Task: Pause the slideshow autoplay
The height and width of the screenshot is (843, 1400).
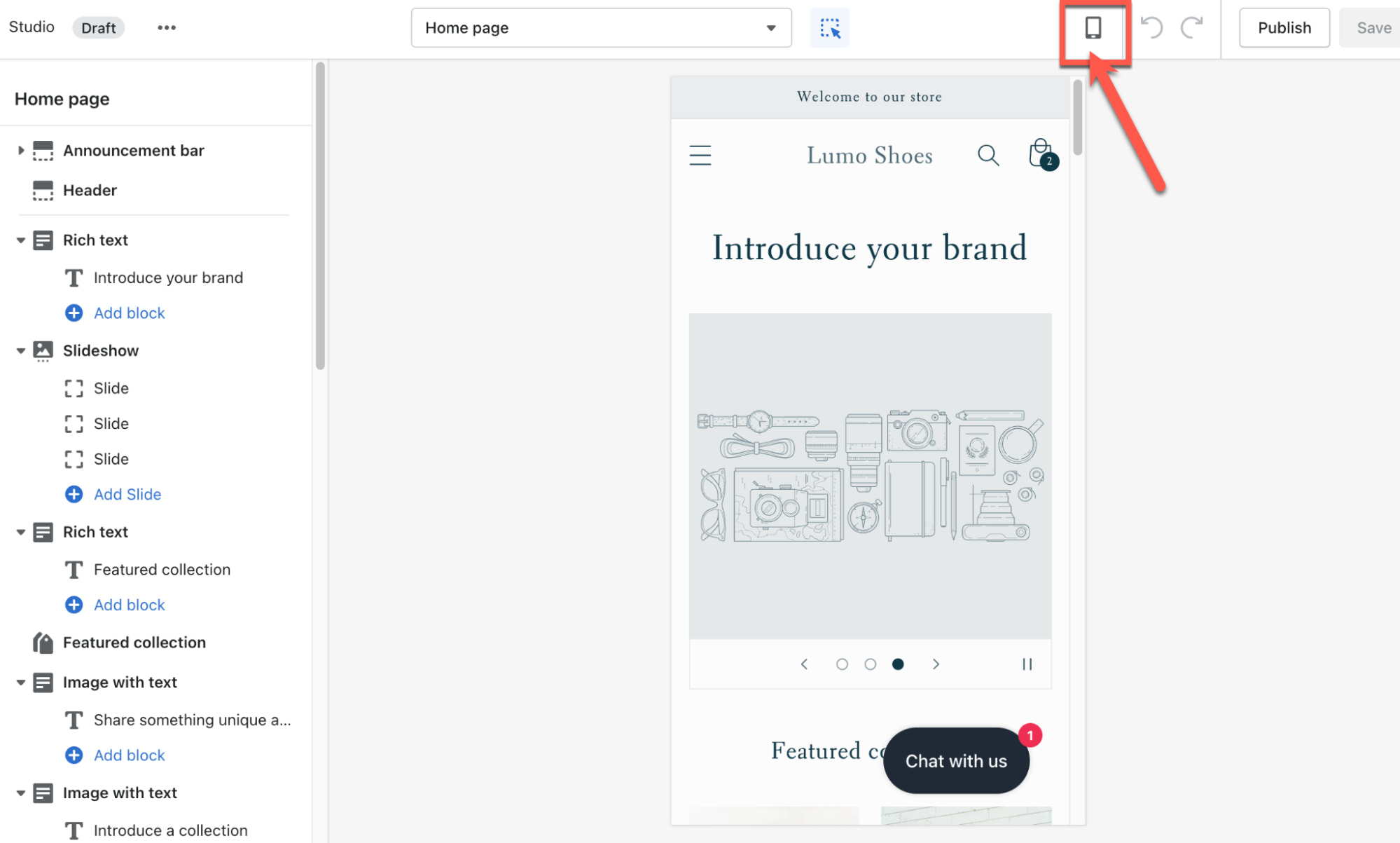Action: (1027, 664)
